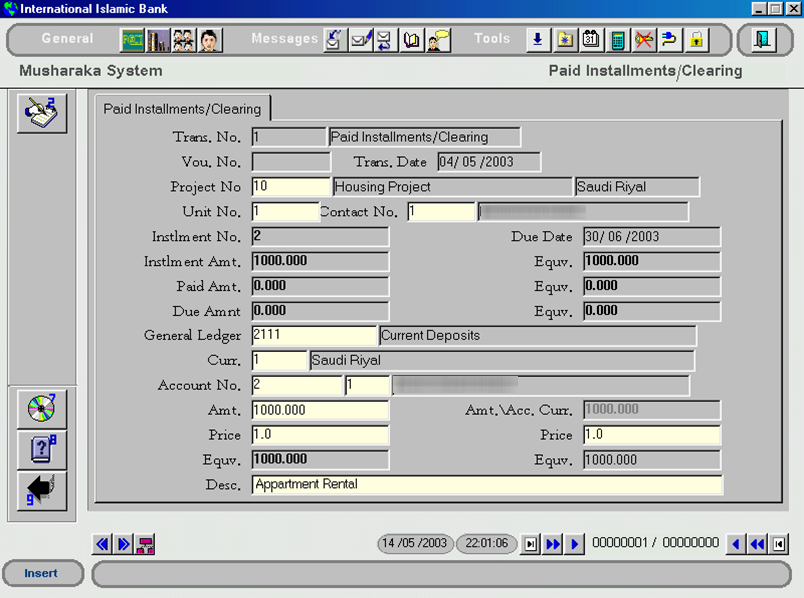Open the help book icon numbered 8
This screenshot has width=804, height=598.
[x=42, y=450]
